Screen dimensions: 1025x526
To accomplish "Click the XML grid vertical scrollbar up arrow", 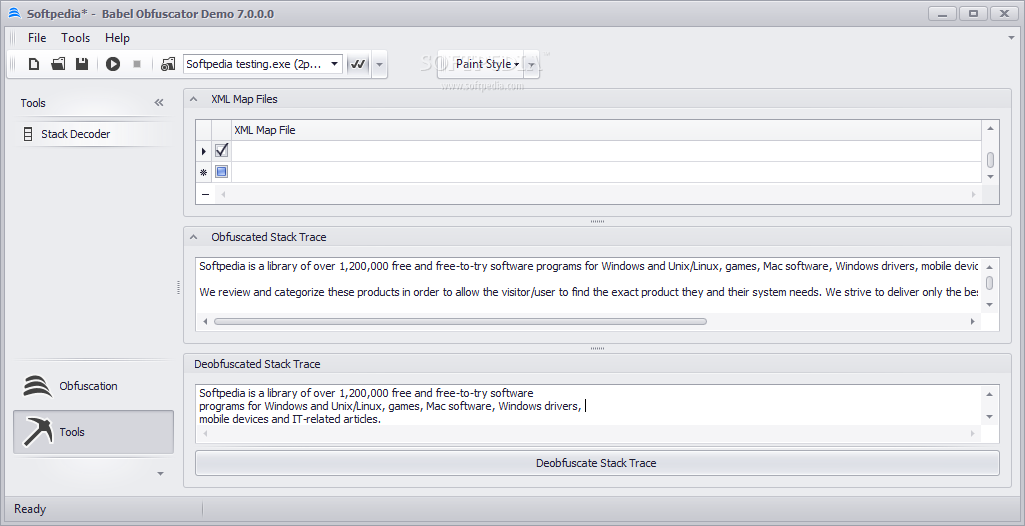I will click(x=990, y=129).
